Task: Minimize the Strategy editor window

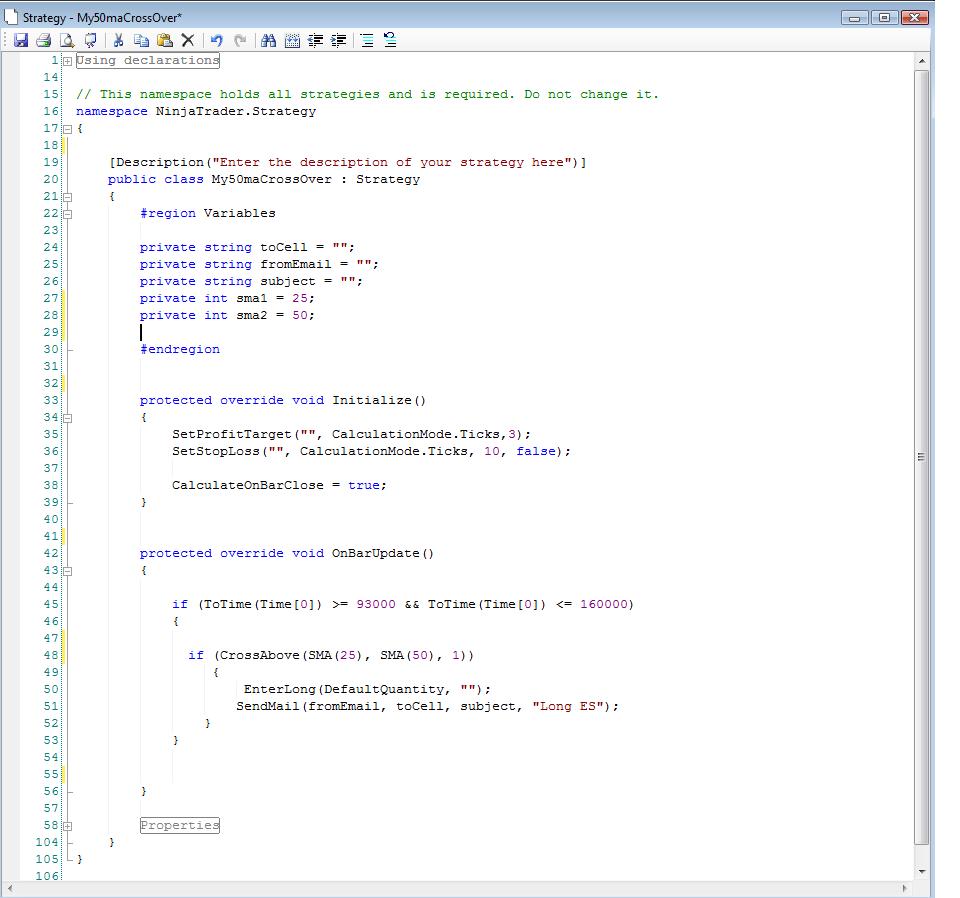Action: (x=854, y=18)
